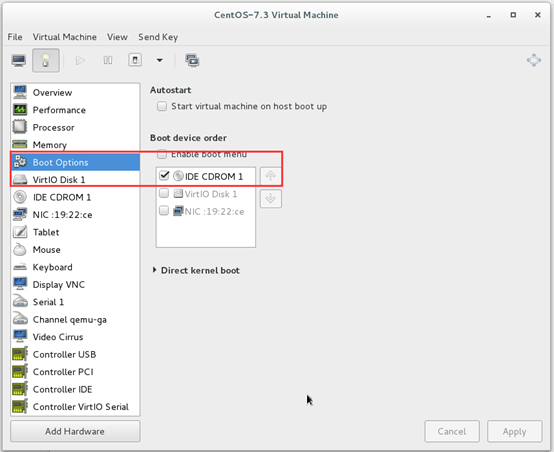Select Video Cirrus in sidebar

75,337
